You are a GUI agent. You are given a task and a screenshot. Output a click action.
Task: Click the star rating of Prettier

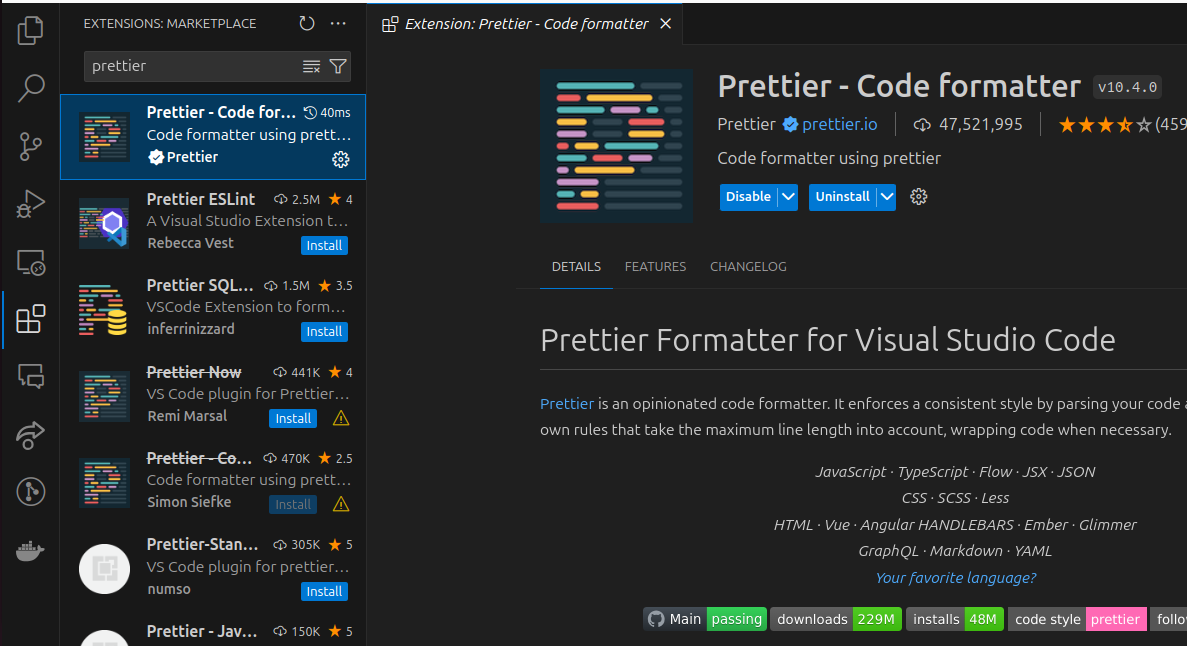click(x=1105, y=125)
